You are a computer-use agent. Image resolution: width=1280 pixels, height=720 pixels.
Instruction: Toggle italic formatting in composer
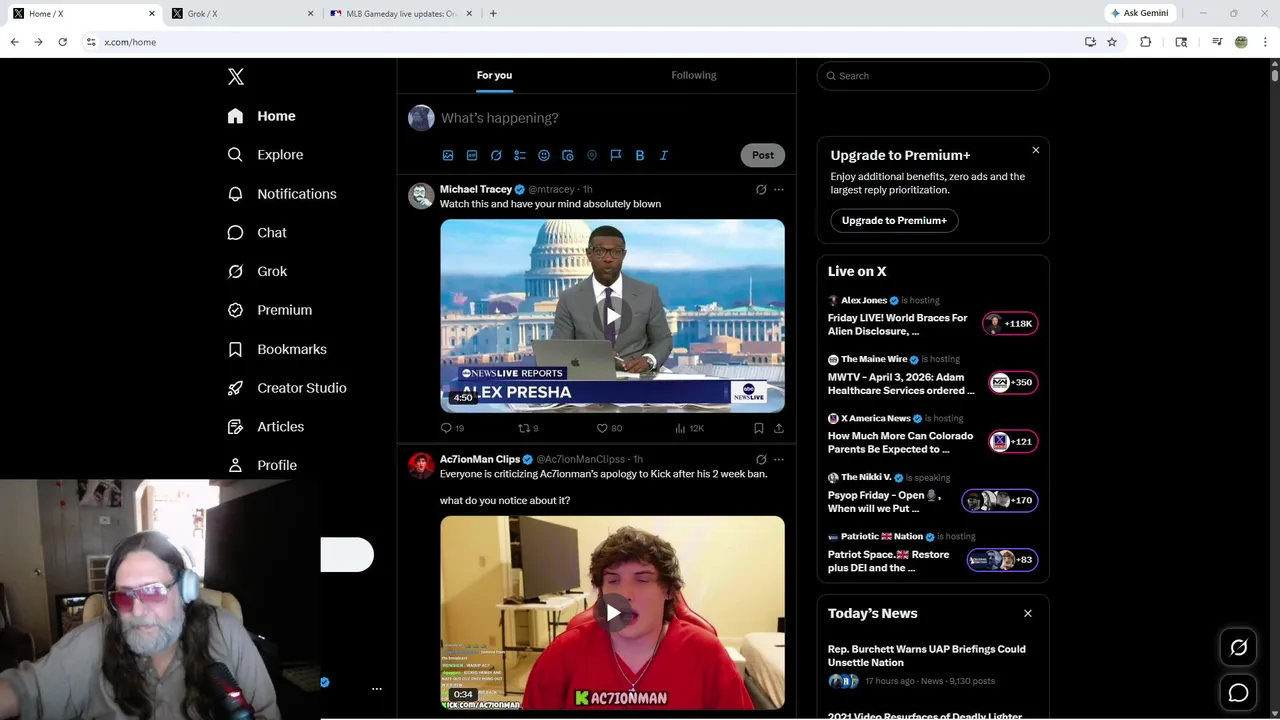[664, 155]
